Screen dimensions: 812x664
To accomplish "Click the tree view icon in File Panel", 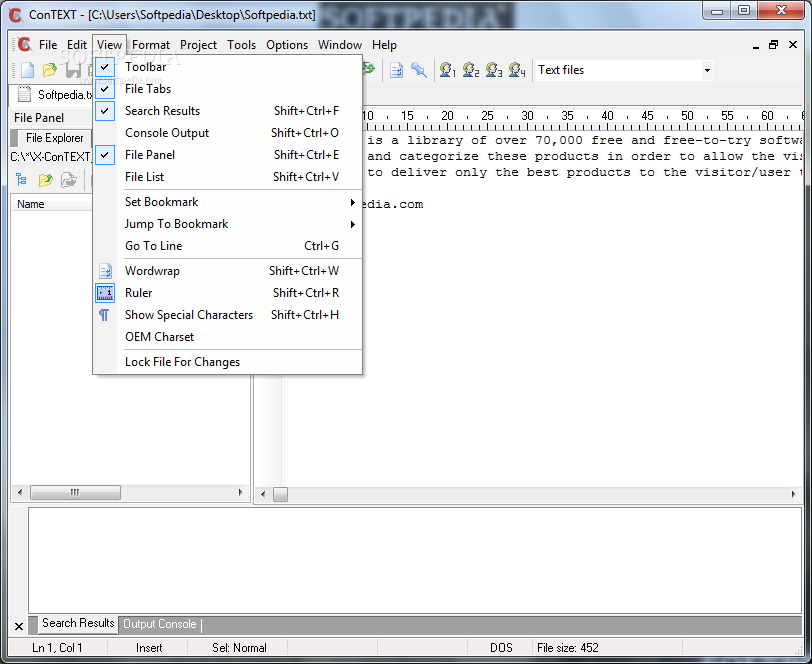I will tap(21, 180).
